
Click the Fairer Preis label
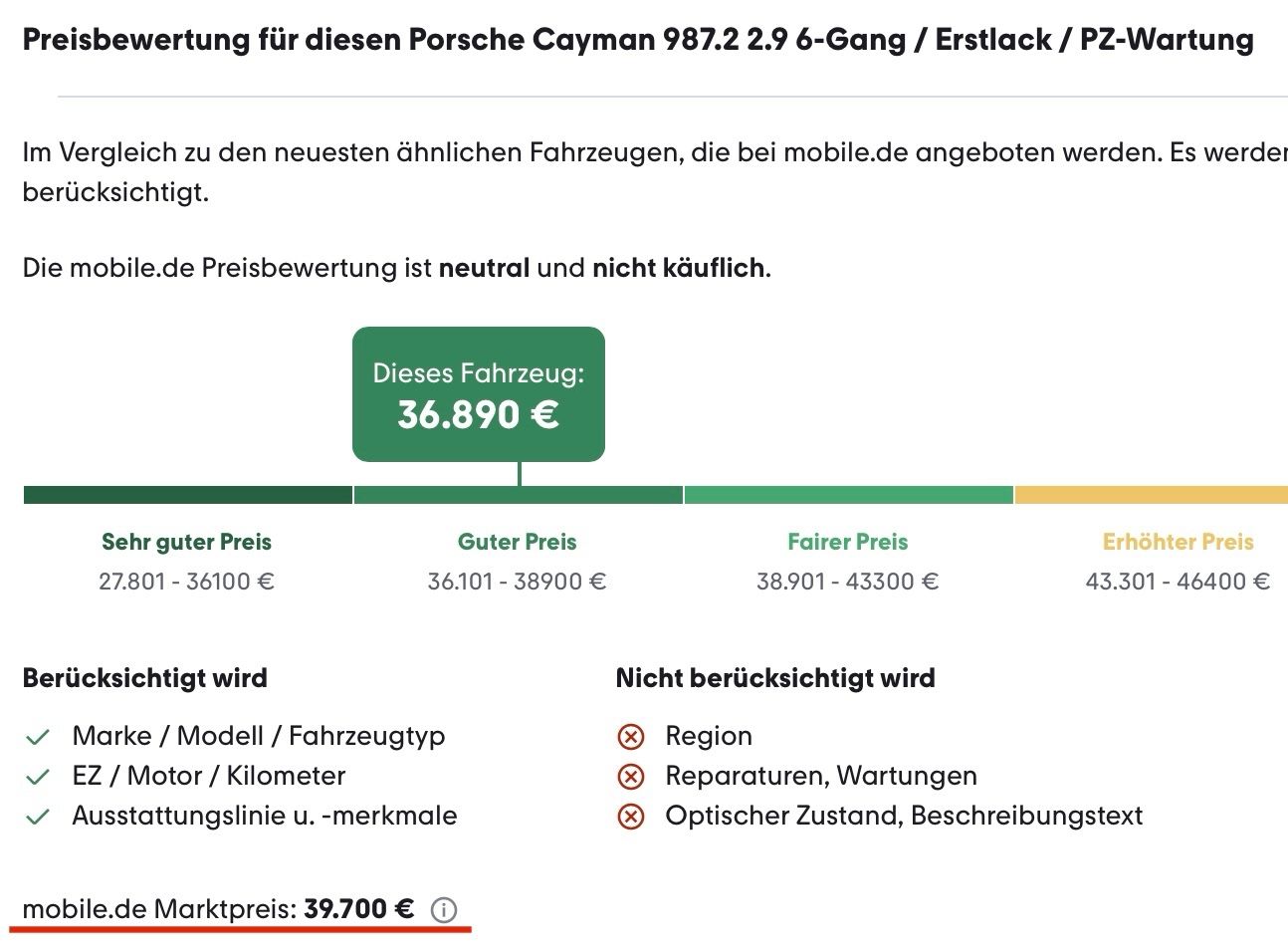tap(848, 542)
